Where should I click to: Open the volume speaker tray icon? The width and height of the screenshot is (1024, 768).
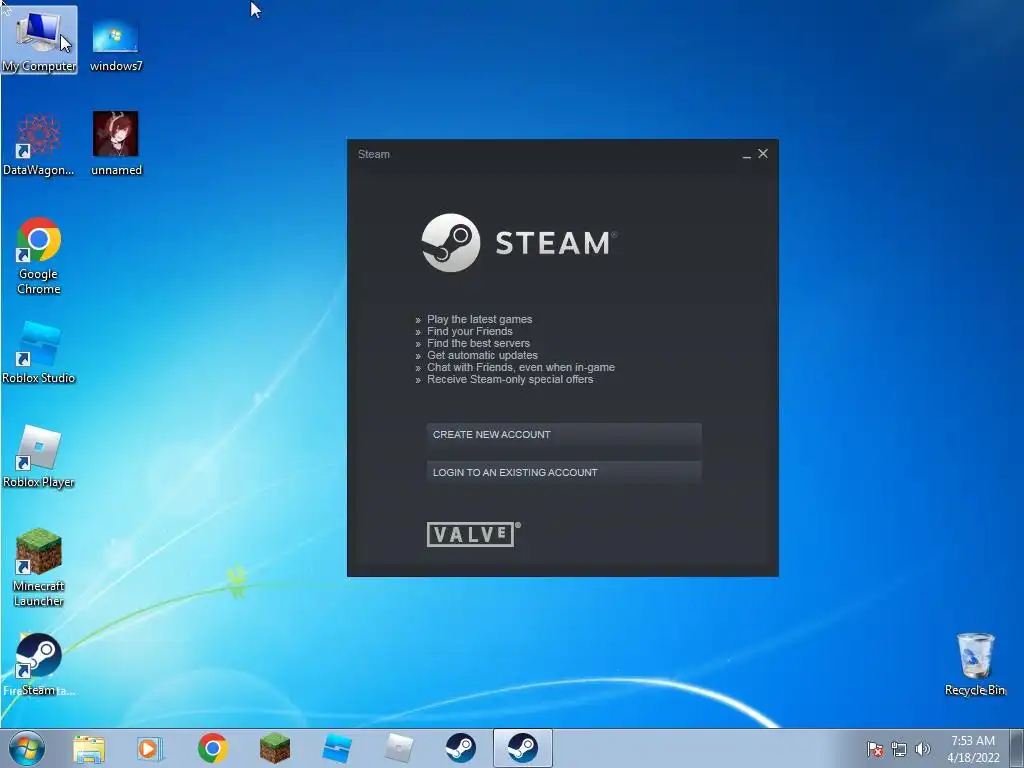(x=922, y=749)
